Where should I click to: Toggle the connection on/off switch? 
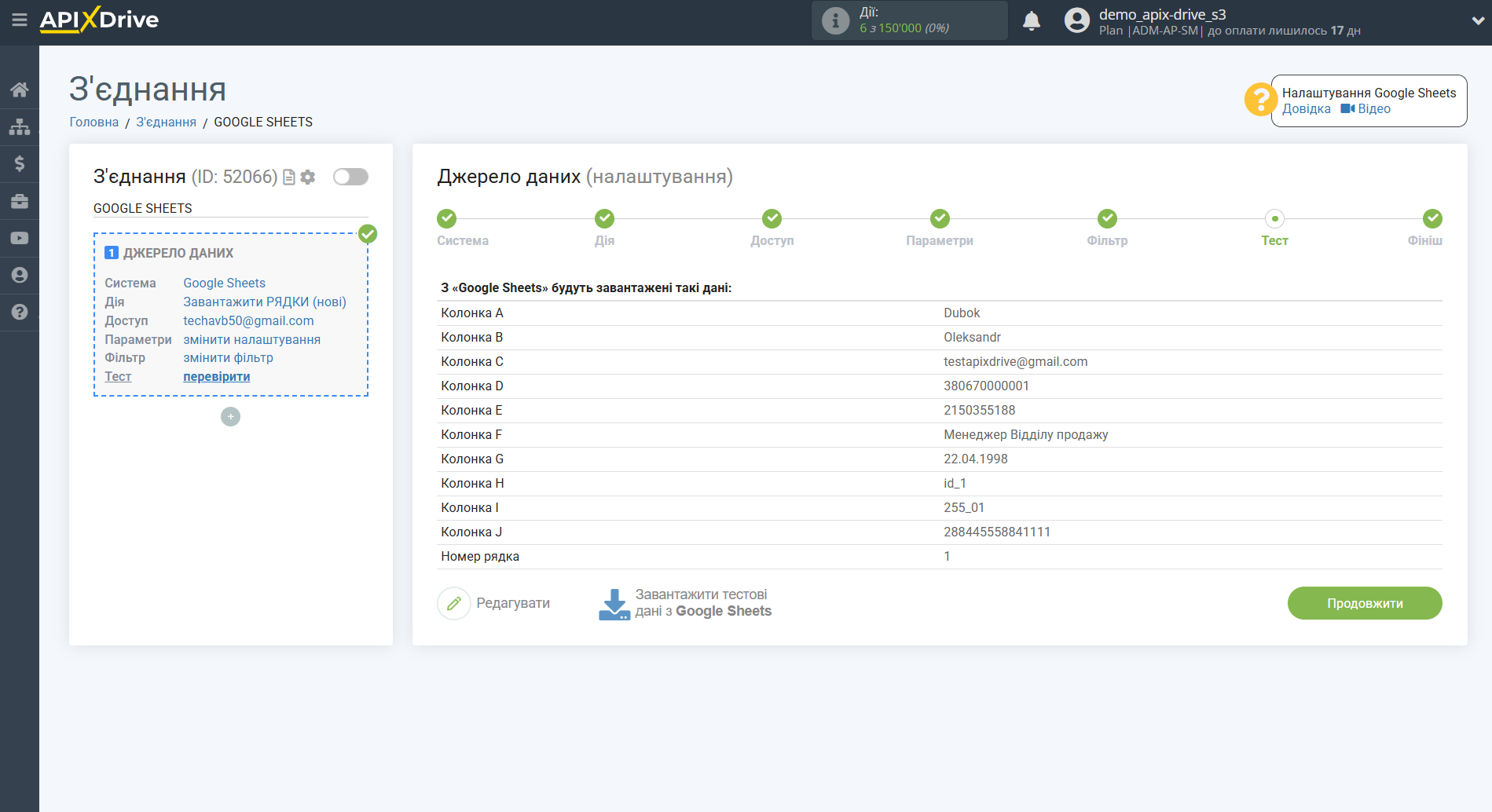[350, 177]
